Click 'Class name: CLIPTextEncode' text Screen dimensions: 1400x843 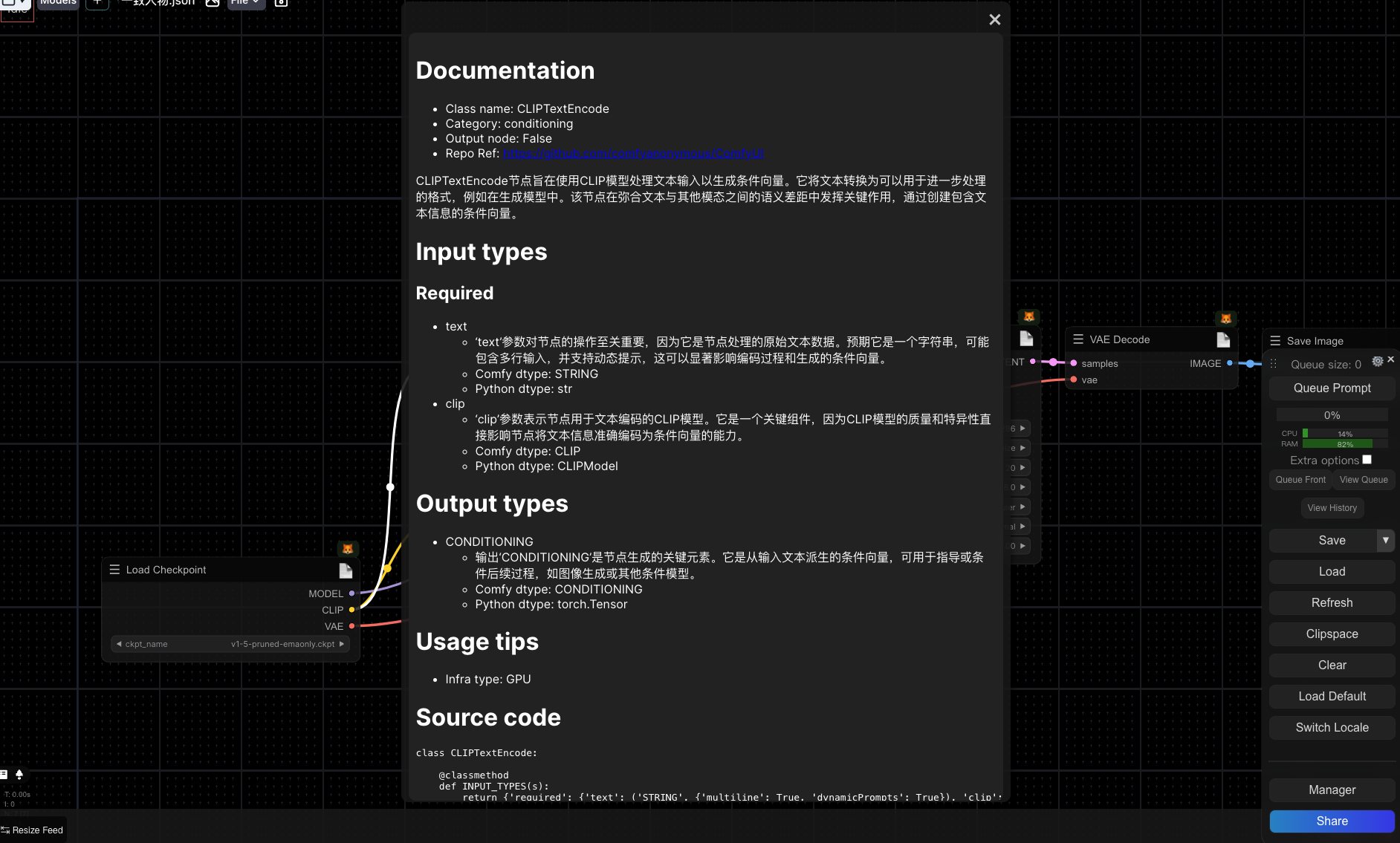(527, 108)
